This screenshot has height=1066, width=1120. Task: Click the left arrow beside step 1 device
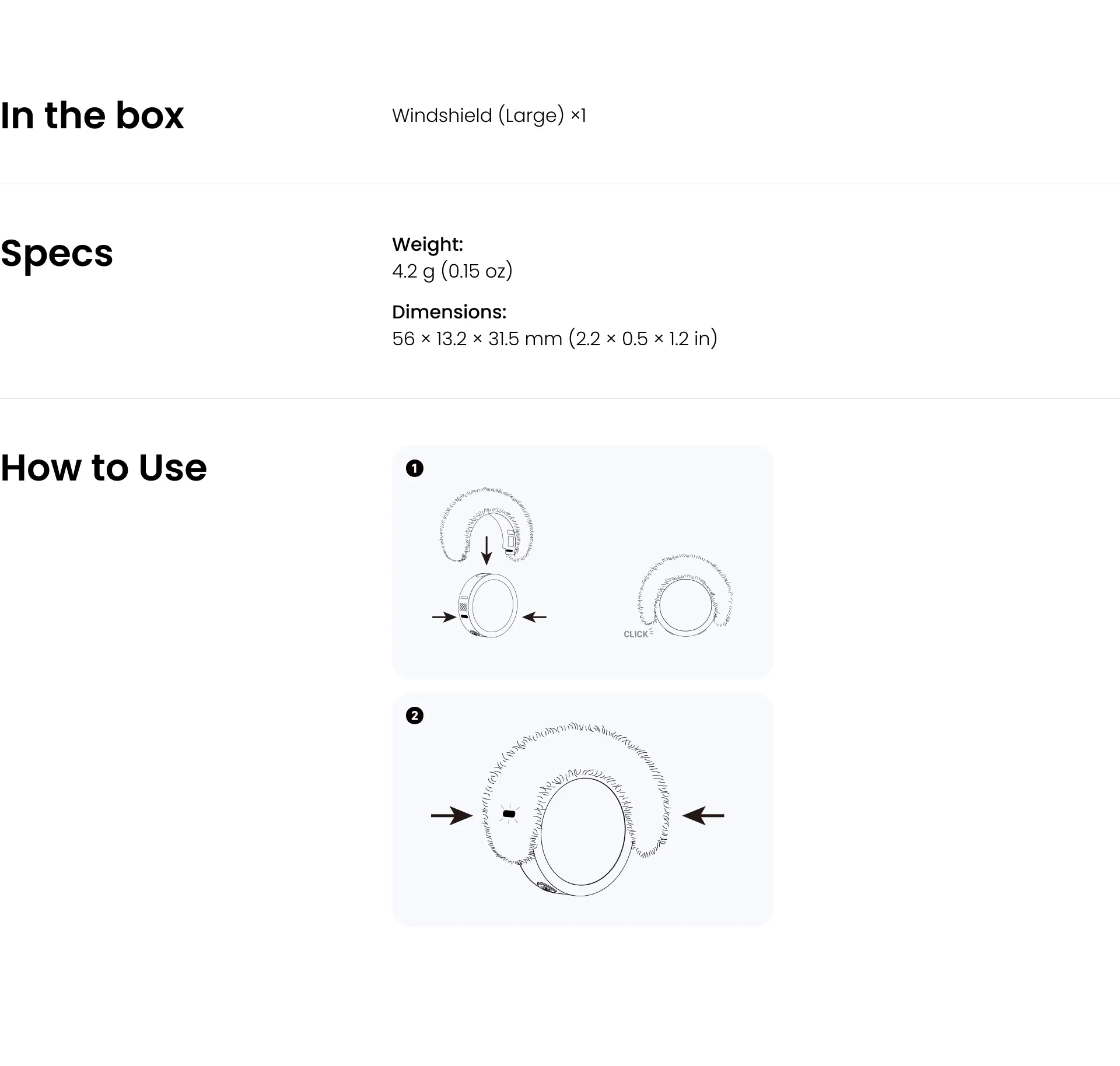[444, 617]
